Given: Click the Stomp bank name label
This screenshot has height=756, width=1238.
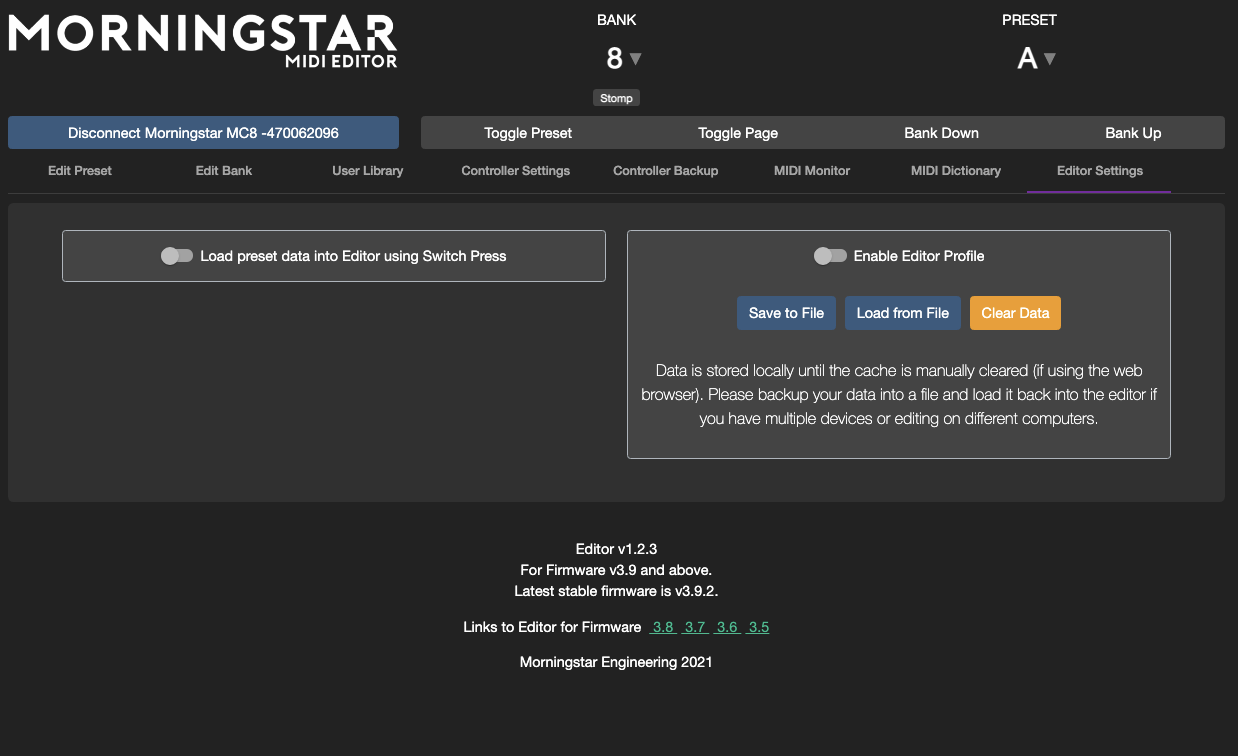Looking at the screenshot, I should pyautogui.click(x=616, y=98).
